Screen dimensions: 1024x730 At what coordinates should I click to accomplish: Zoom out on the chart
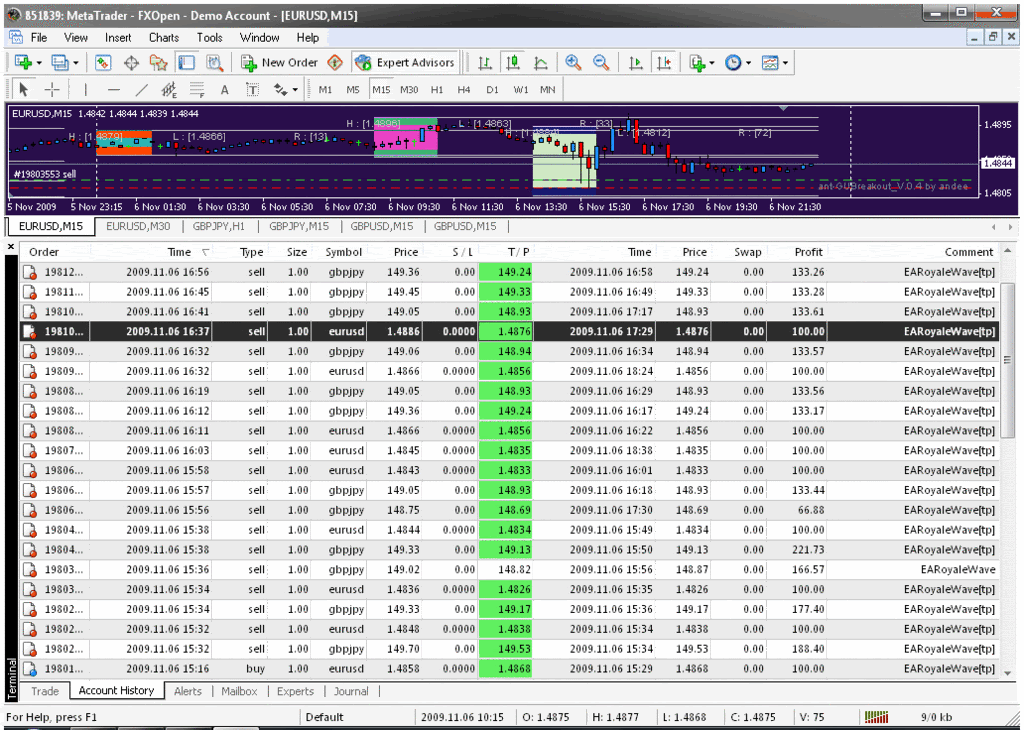tap(601, 63)
